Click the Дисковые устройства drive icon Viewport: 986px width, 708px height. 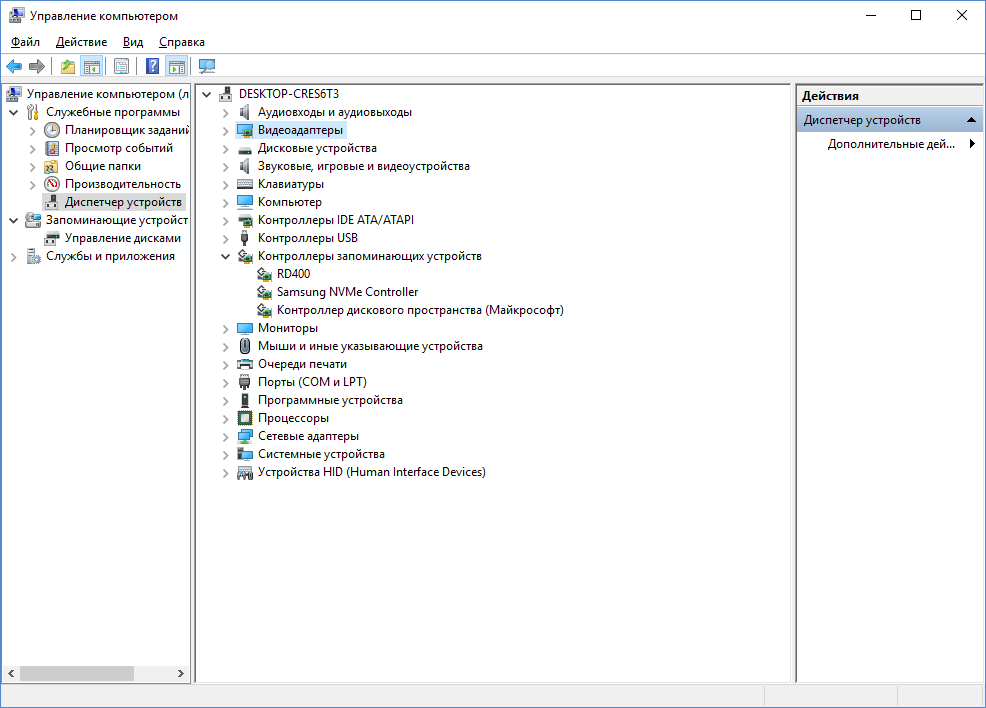click(x=245, y=149)
